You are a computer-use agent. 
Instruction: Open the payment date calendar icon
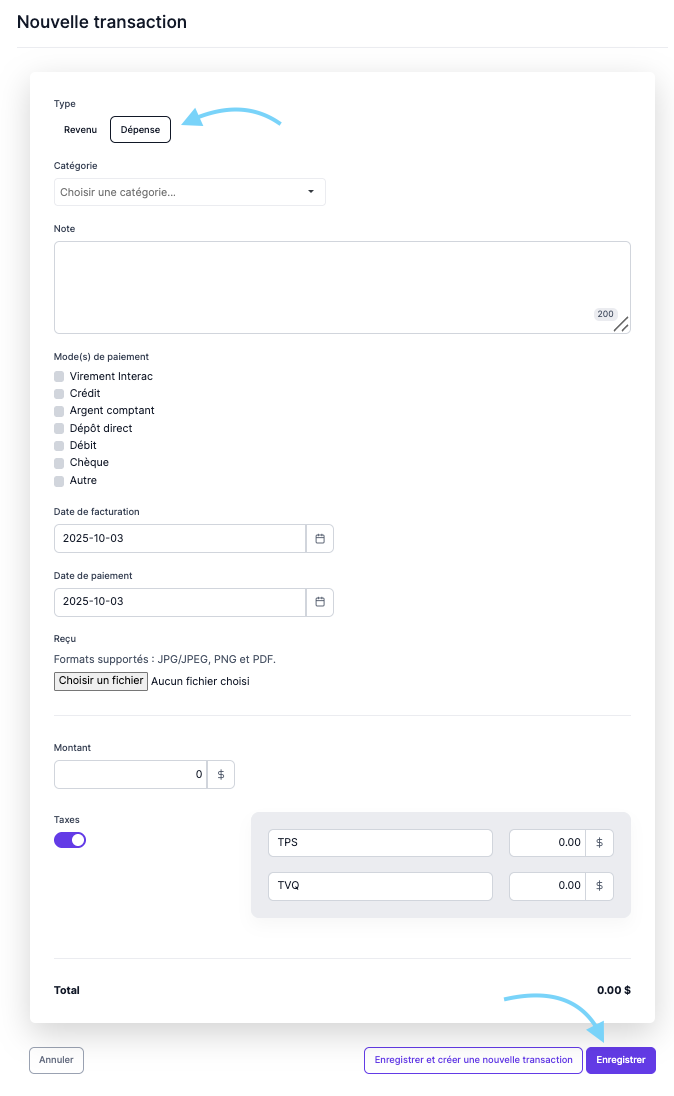point(320,602)
